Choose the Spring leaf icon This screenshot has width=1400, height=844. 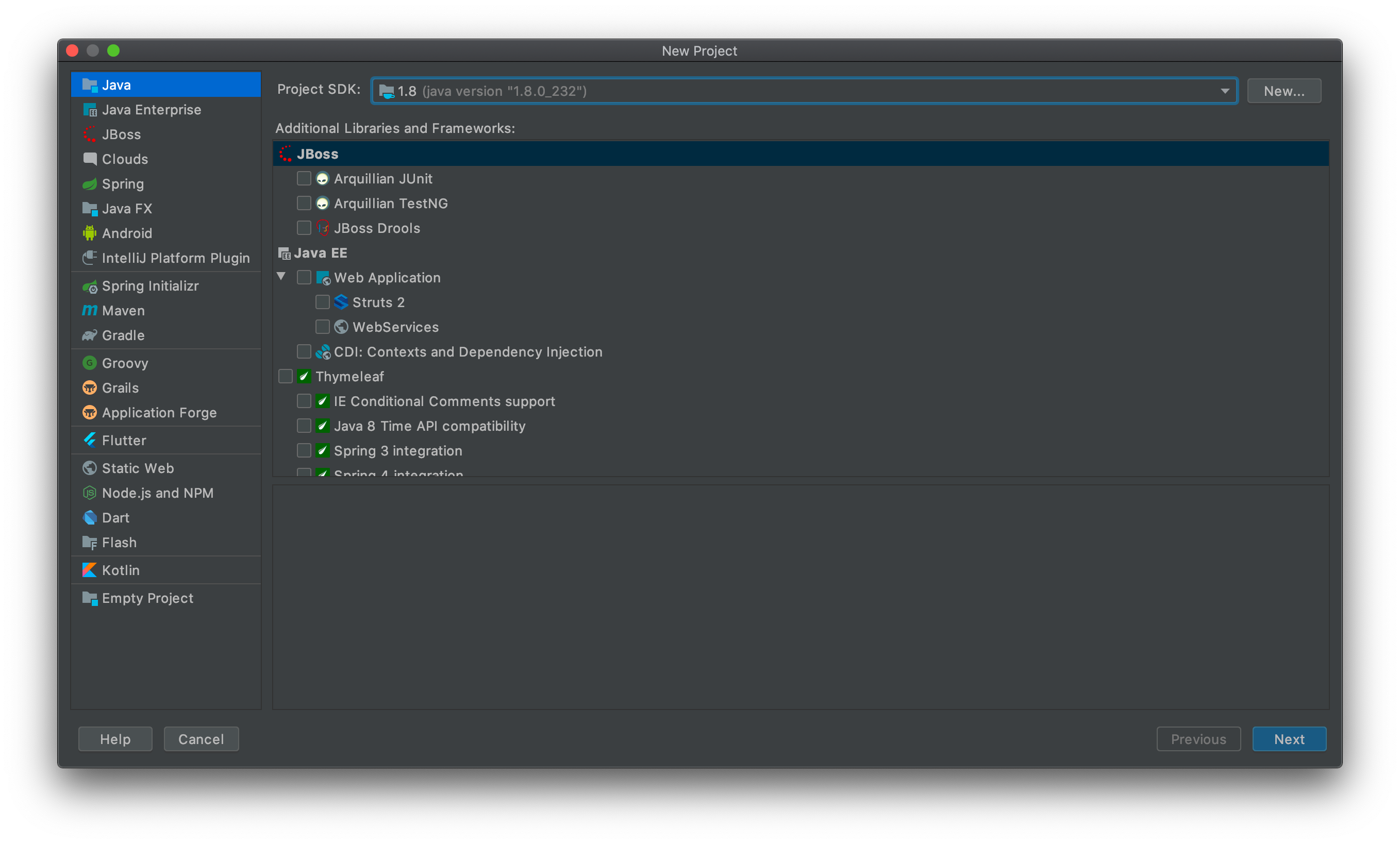point(89,184)
